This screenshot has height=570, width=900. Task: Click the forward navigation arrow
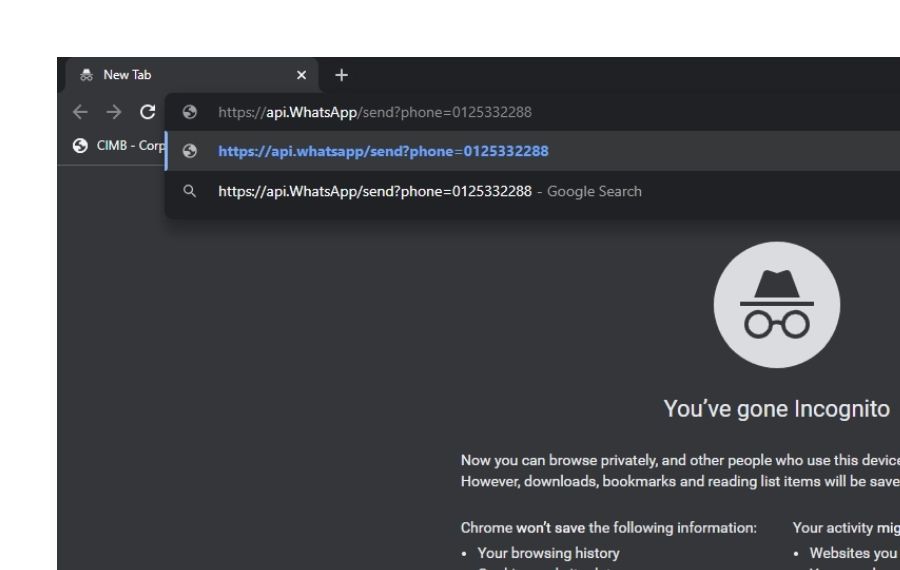pyautogui.click(x=114, y=112)
